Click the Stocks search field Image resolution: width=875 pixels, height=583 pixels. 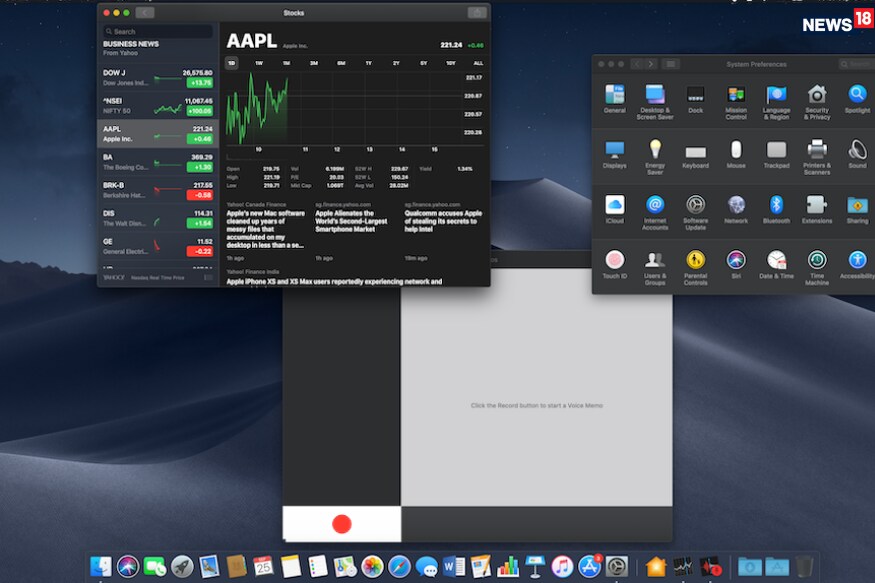pyautogui.click(x=158, y=32)
